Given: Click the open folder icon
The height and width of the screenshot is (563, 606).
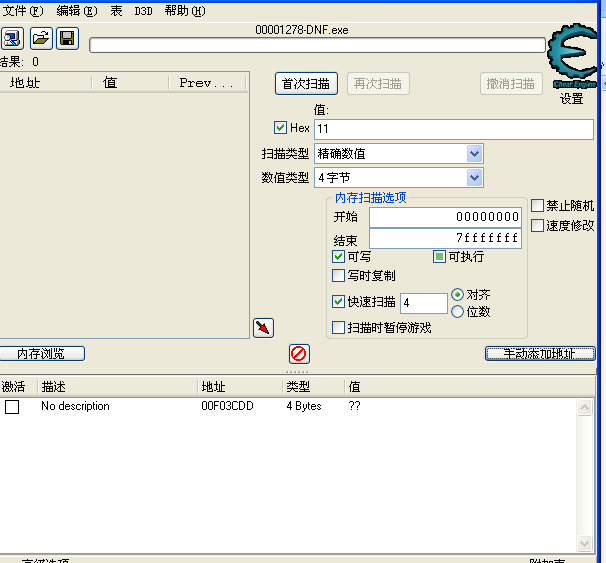Looking at the screenshot, I should tap(41, 39).
